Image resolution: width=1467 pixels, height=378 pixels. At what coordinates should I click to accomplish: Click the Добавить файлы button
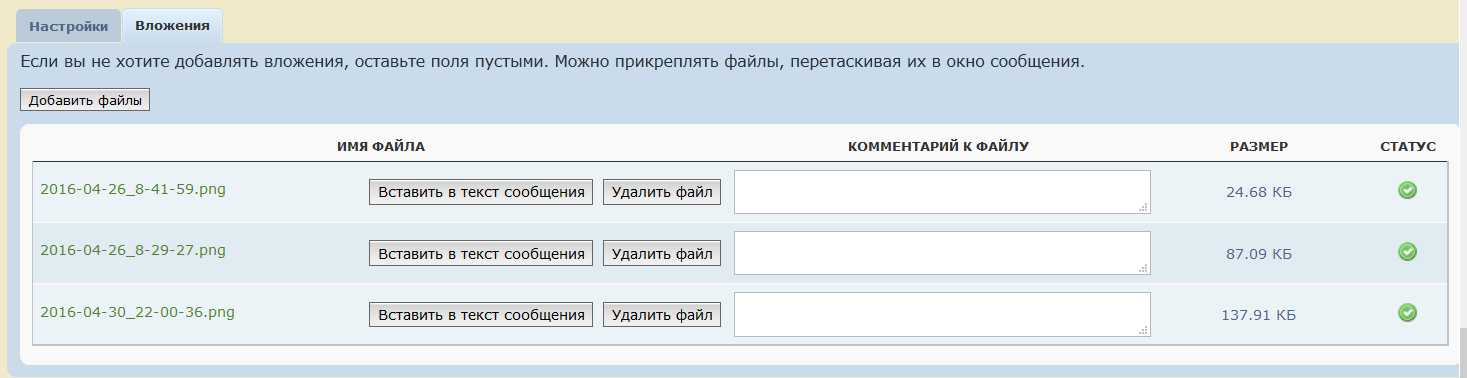coord(85,100)
